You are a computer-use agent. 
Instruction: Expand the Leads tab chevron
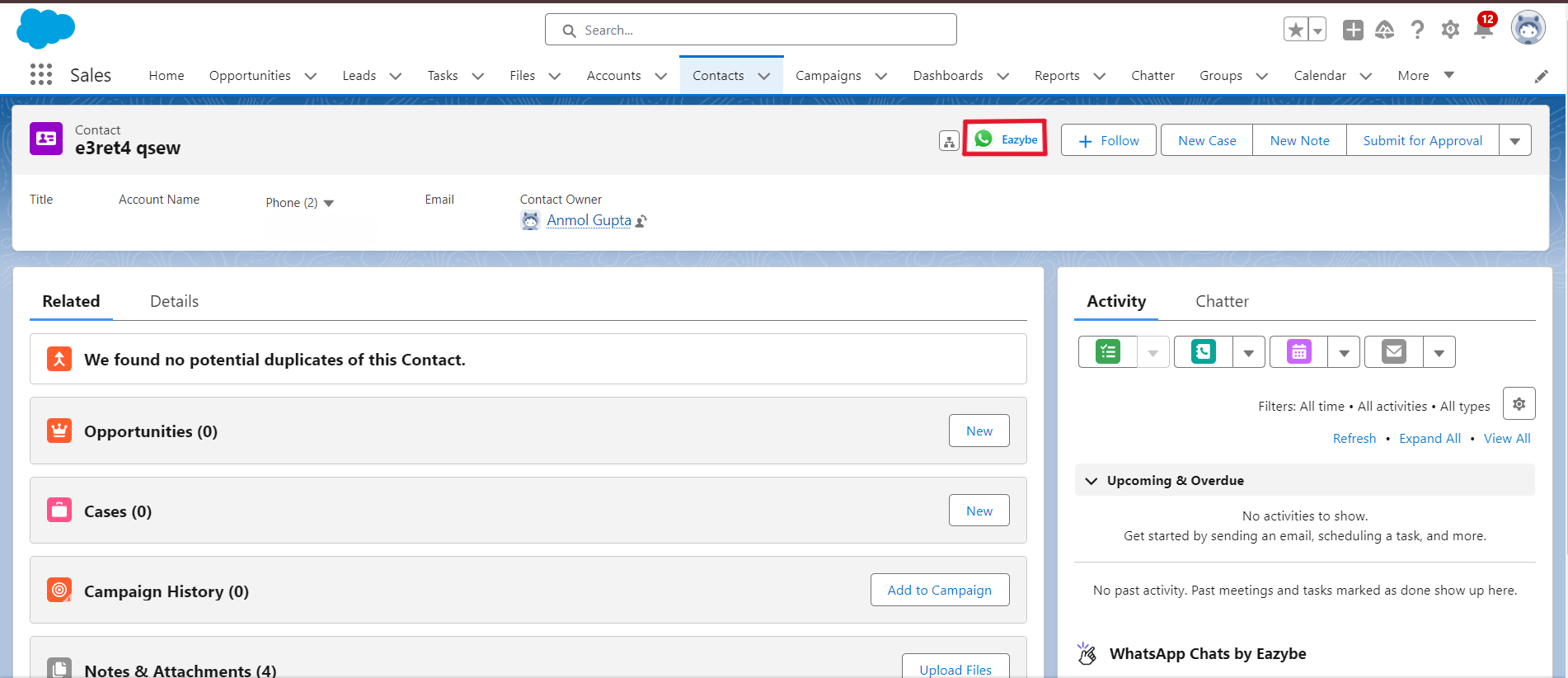pos(396,76)
